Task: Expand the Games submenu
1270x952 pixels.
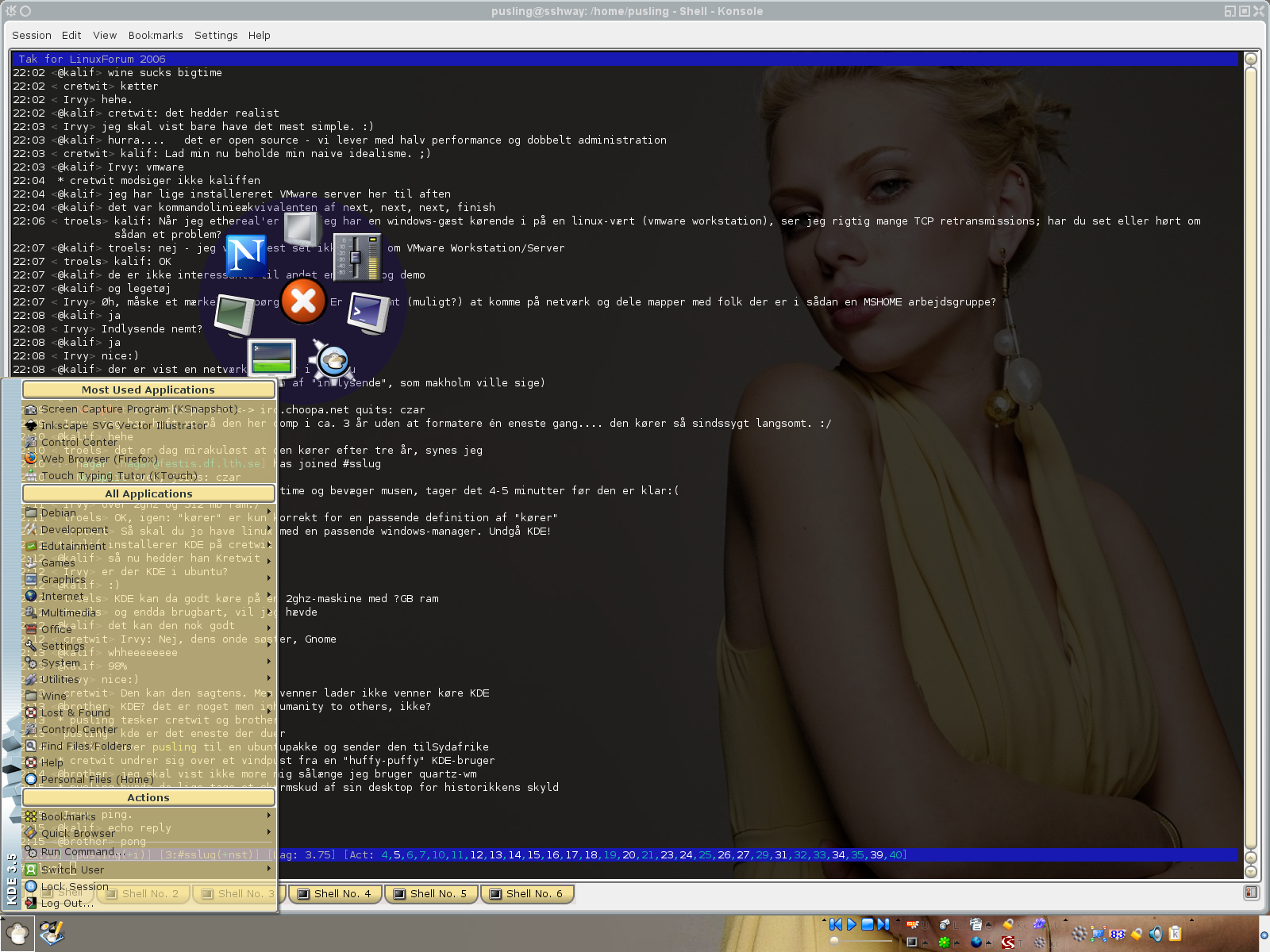Action: click(148, 563)
